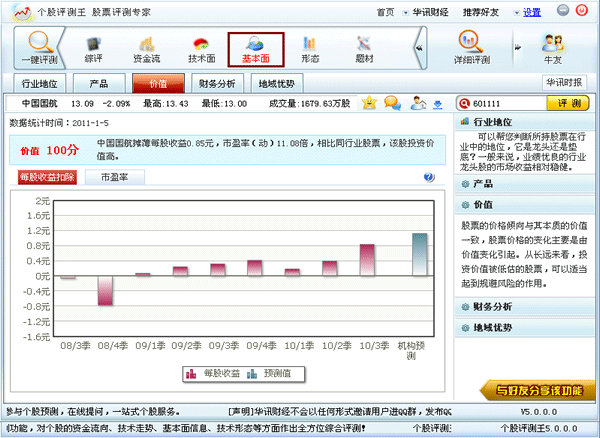The image size is (600, 438).
Task: Minimize the window with gray button
Action: click(x=562, y=10)
